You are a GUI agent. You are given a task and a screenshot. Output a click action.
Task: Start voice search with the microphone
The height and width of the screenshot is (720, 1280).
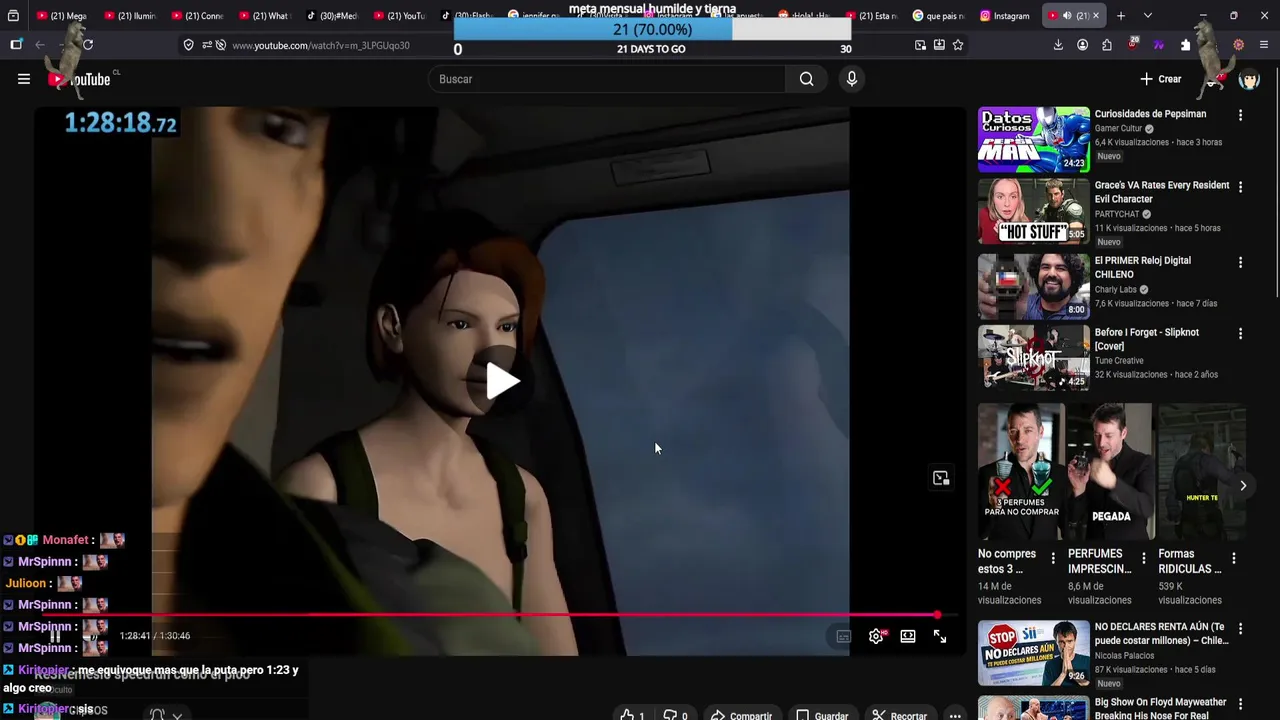[851, 79]
